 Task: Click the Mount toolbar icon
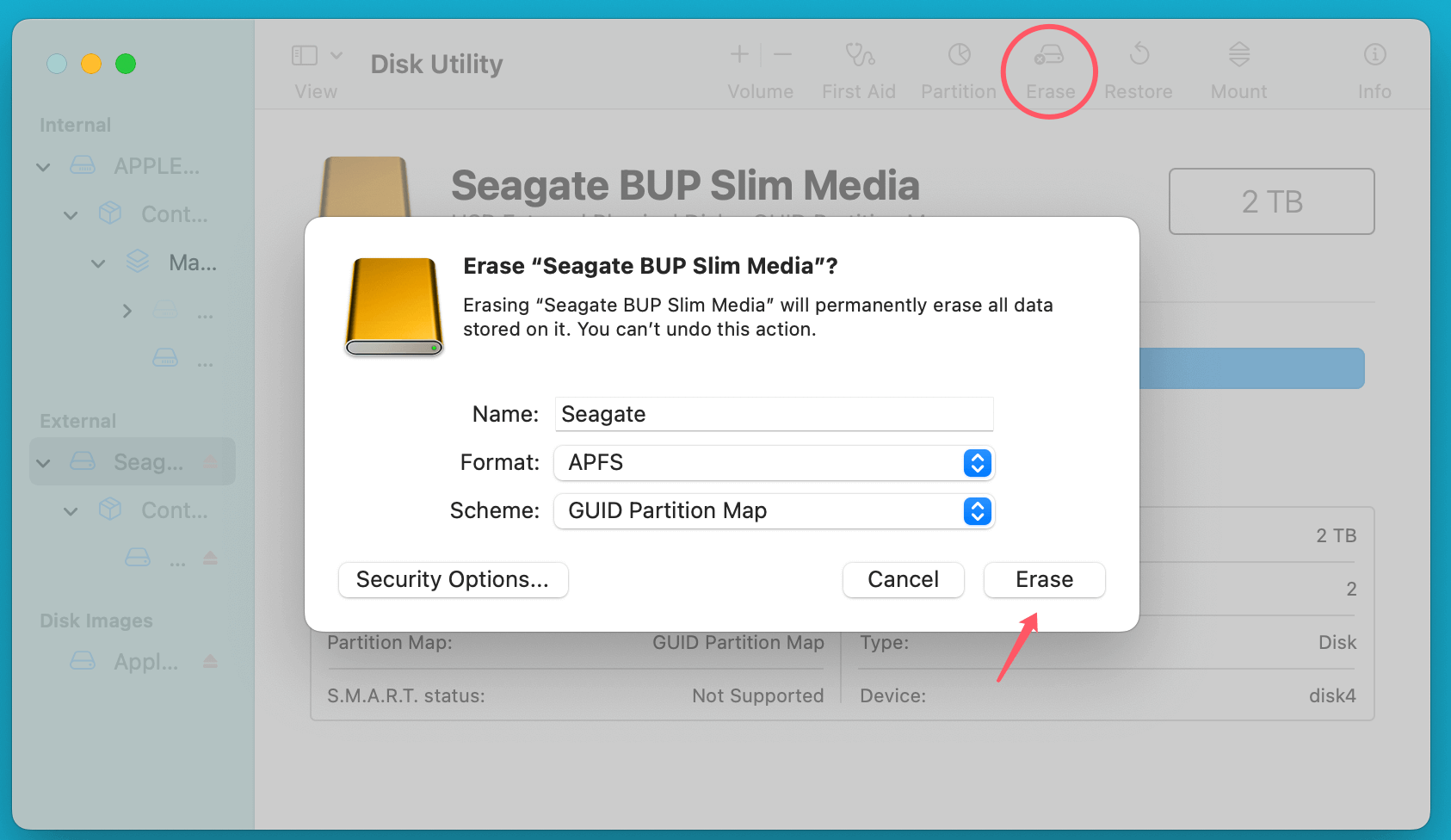point(1238,69)
